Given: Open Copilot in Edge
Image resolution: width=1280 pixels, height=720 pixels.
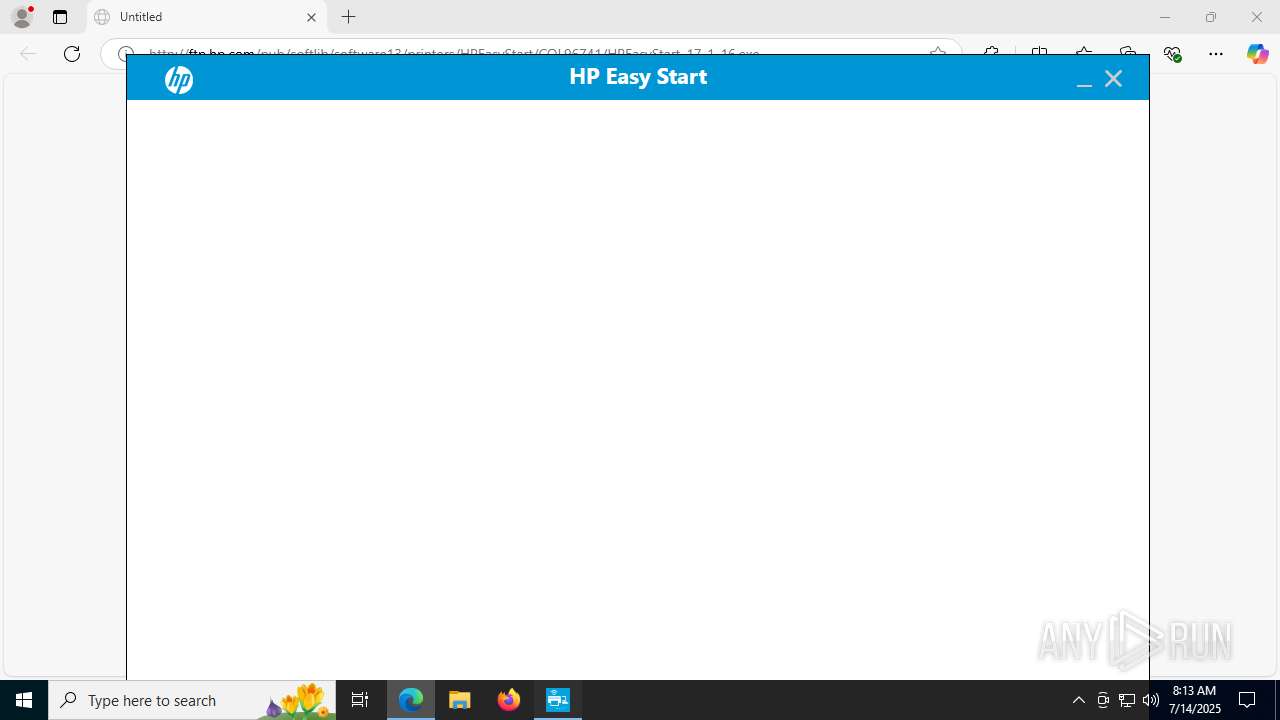Looking at the screenshot, I should [1257, 54].
